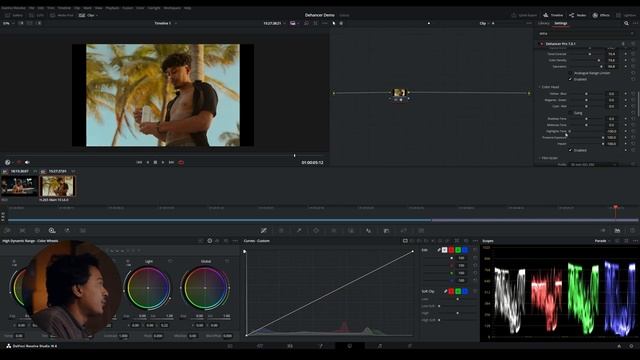Open the RGB Mixer palette
Image resolution: width=640 pixels, height=360 pixels.
(x=67, y=231)
